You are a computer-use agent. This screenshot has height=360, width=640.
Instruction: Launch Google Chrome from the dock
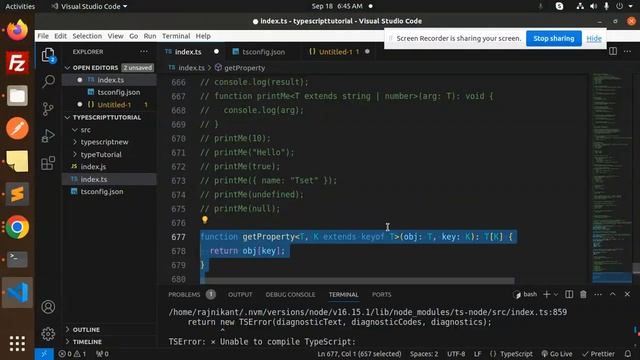point(17,227)
